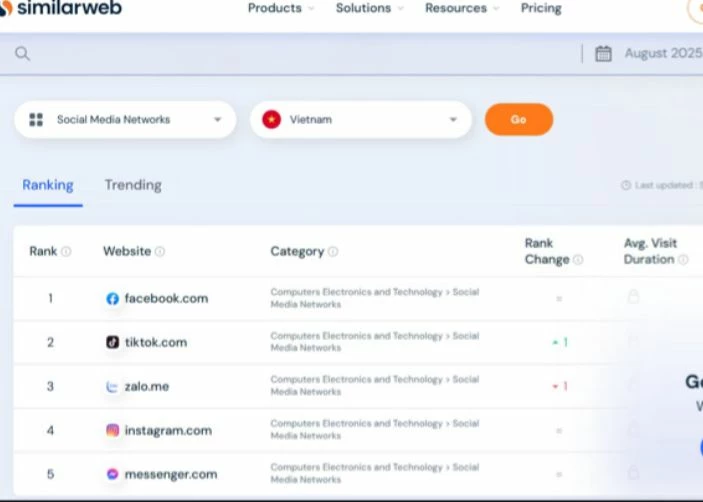Select the Ranking tab
This screenshot has width=703, height=502.
pos(48,185)
